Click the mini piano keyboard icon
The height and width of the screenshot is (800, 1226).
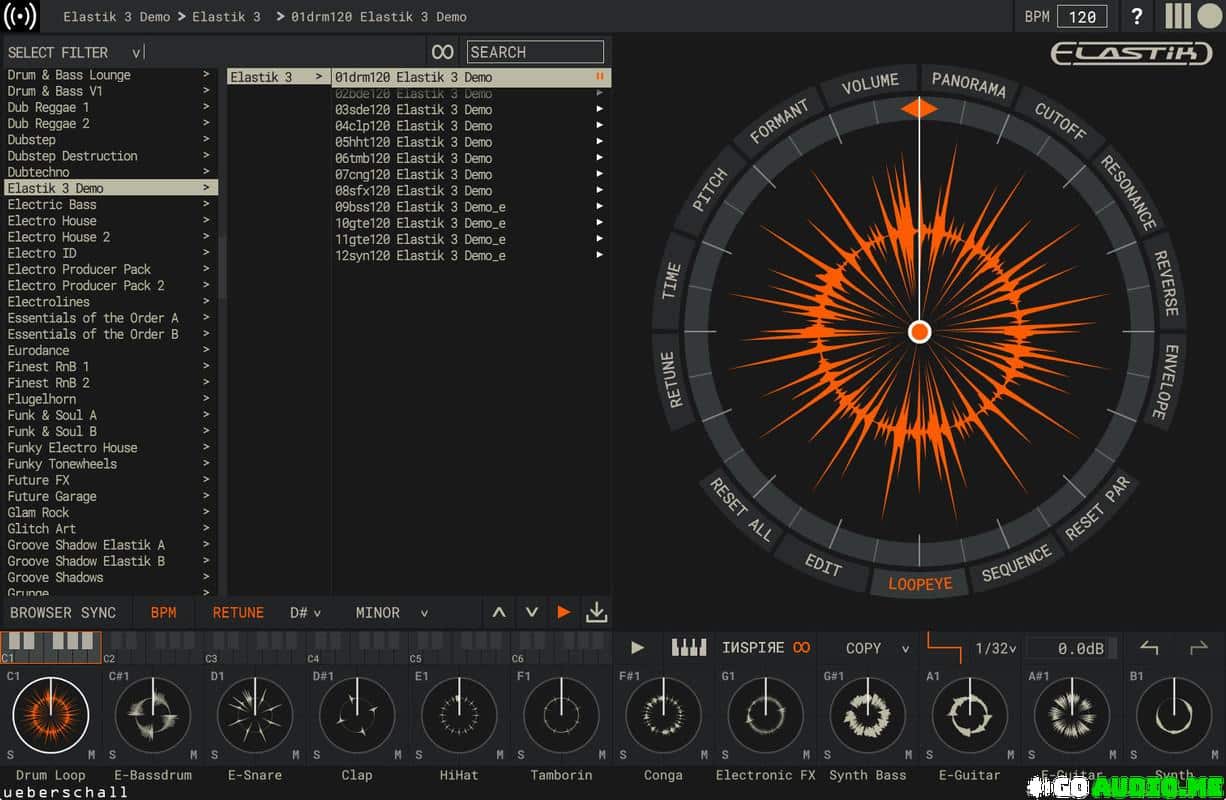coord(688,647)
